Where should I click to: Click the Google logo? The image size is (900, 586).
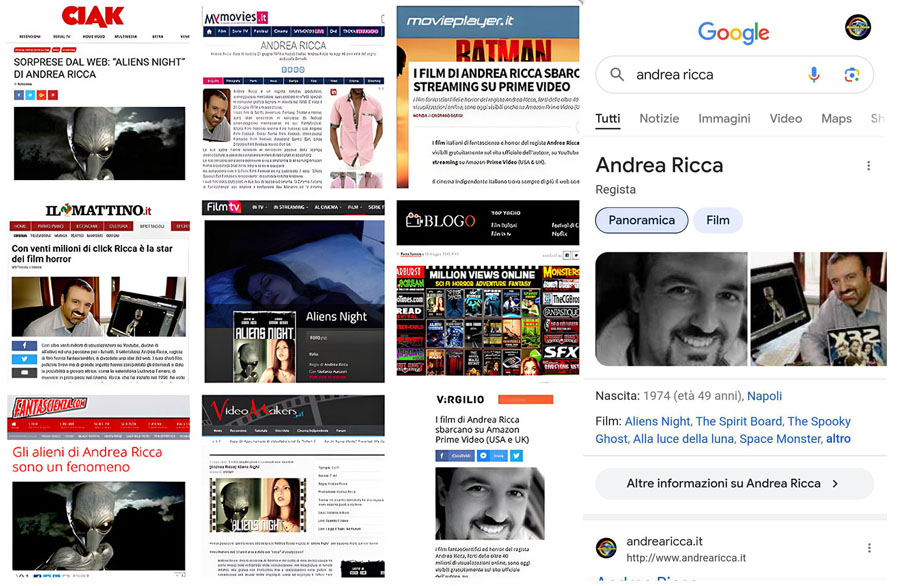click(733, 33)
